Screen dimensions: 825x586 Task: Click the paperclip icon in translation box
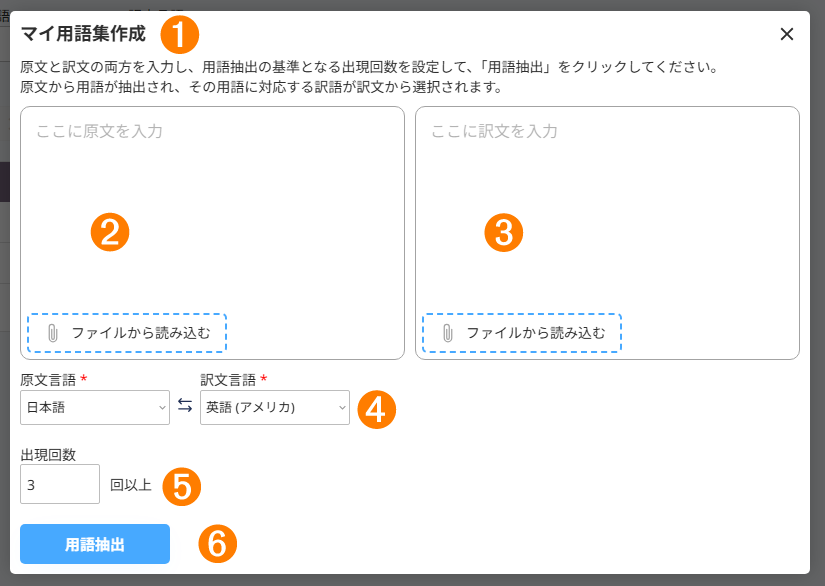click(x=448, y=333)
